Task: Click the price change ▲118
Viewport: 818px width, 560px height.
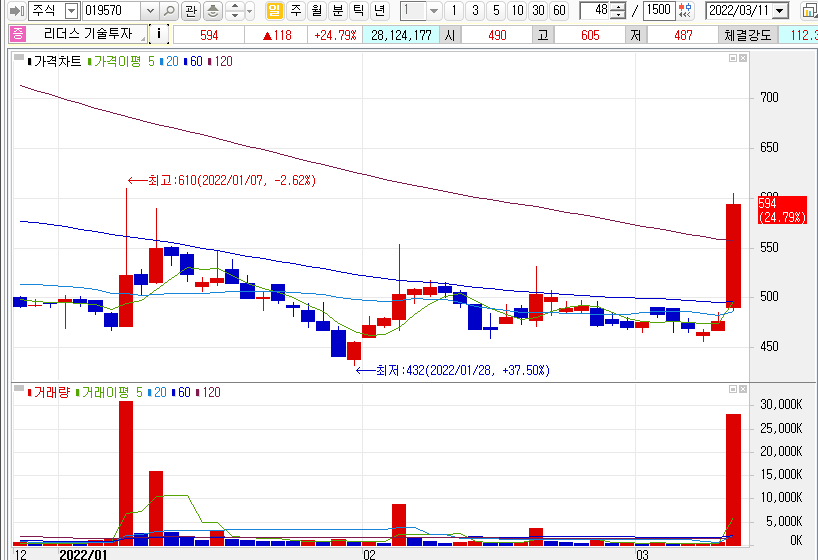Action: pyautogui.click(x=277, y=35)
